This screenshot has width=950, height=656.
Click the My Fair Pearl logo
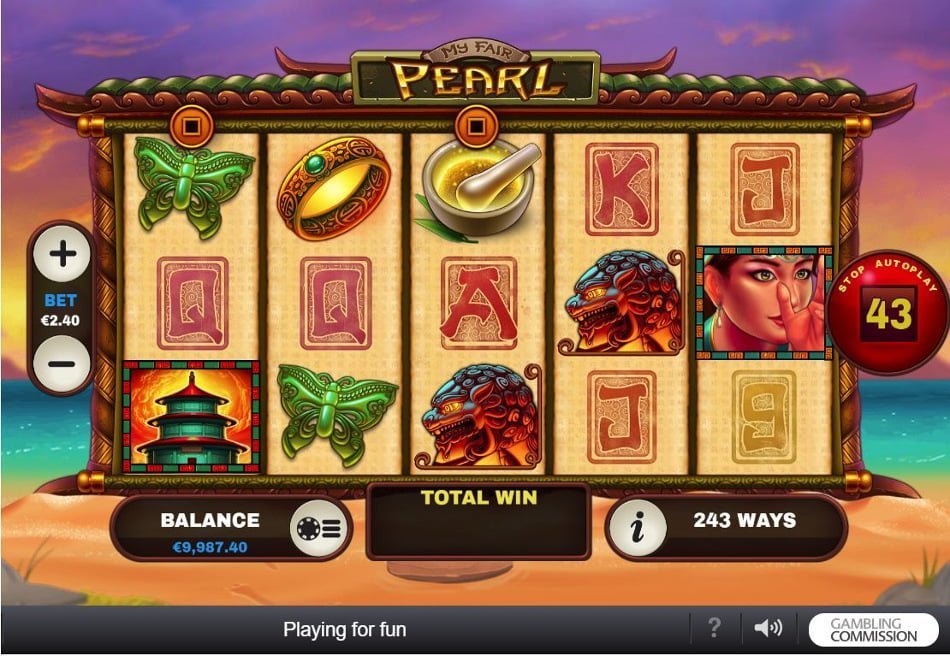pyautogui.click(x=476, y=73)
